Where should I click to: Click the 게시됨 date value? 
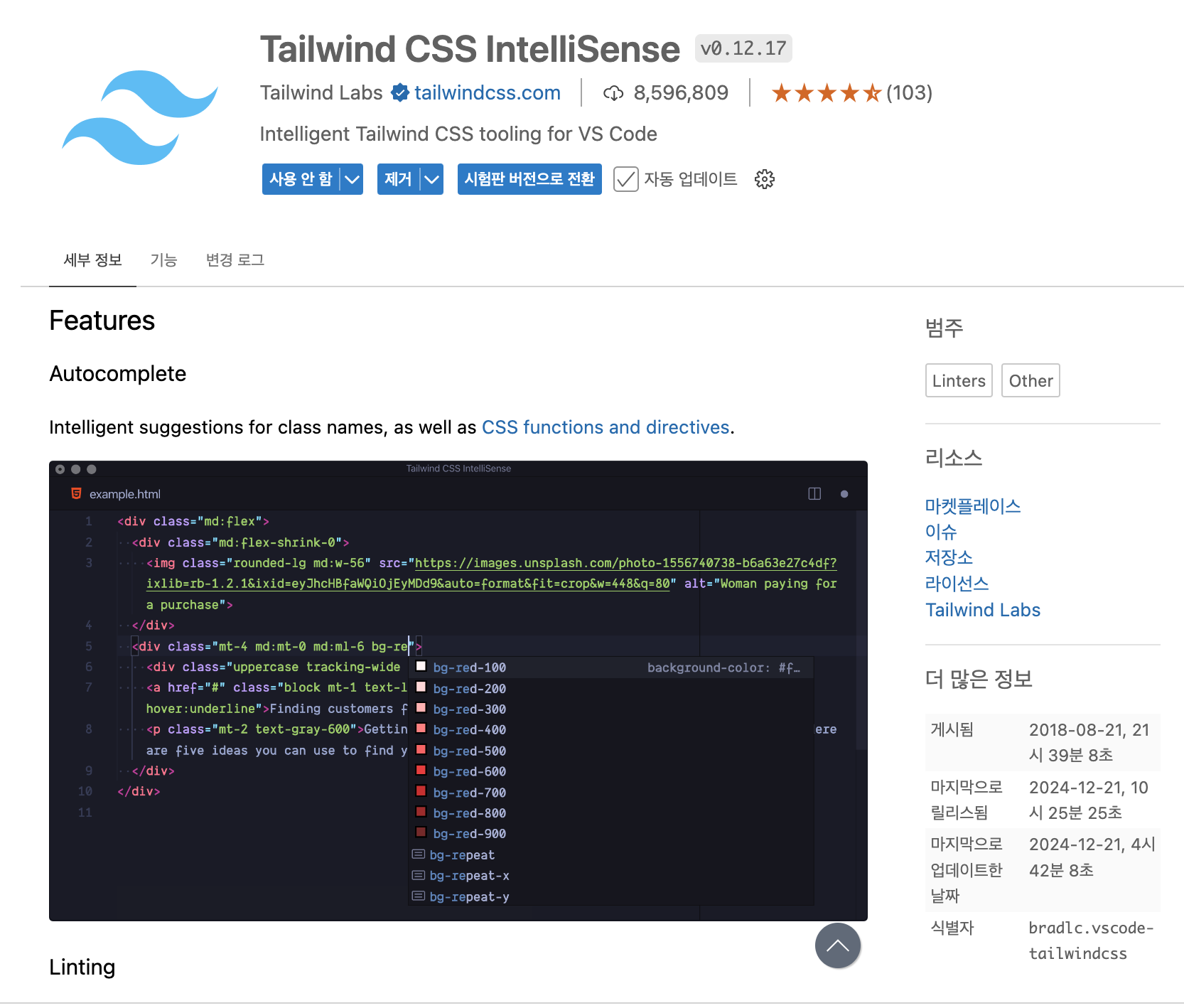[x=1089, y=742]
